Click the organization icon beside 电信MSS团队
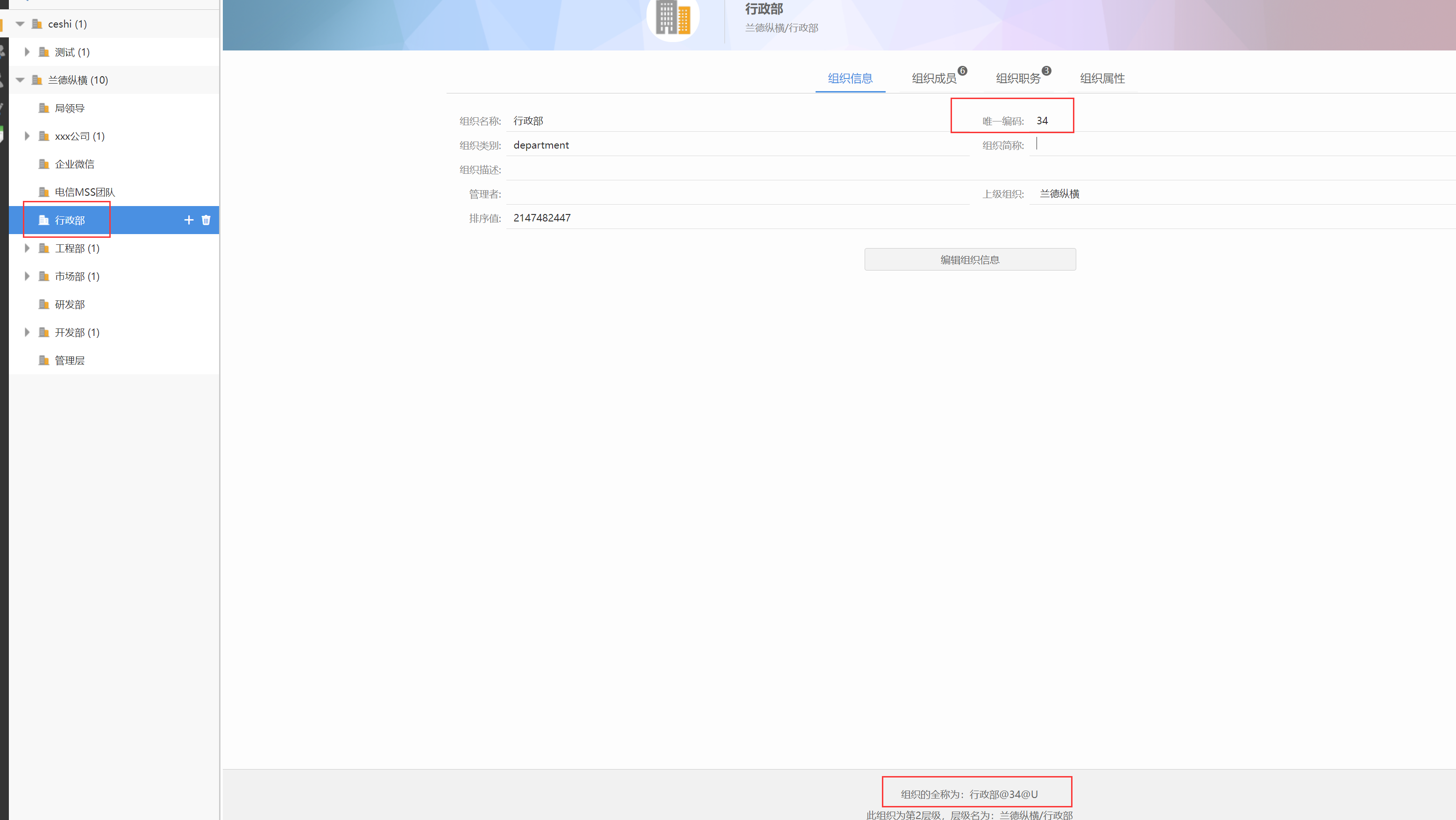Image resolution: width=1456 pixels, height=820 pixels. [x=43, y=193]
